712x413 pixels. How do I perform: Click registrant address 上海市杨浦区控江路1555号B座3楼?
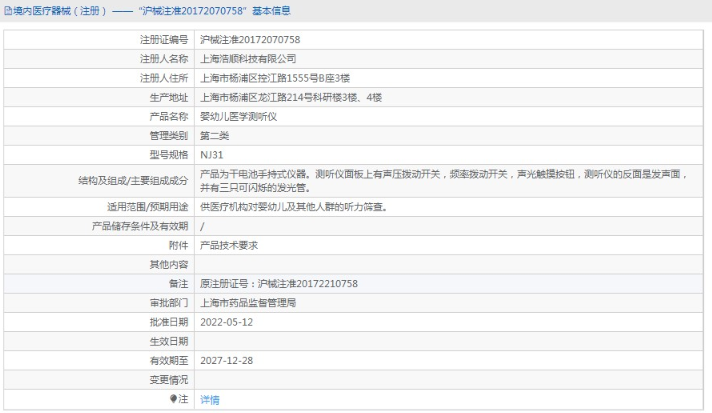[x=275, y=78]
